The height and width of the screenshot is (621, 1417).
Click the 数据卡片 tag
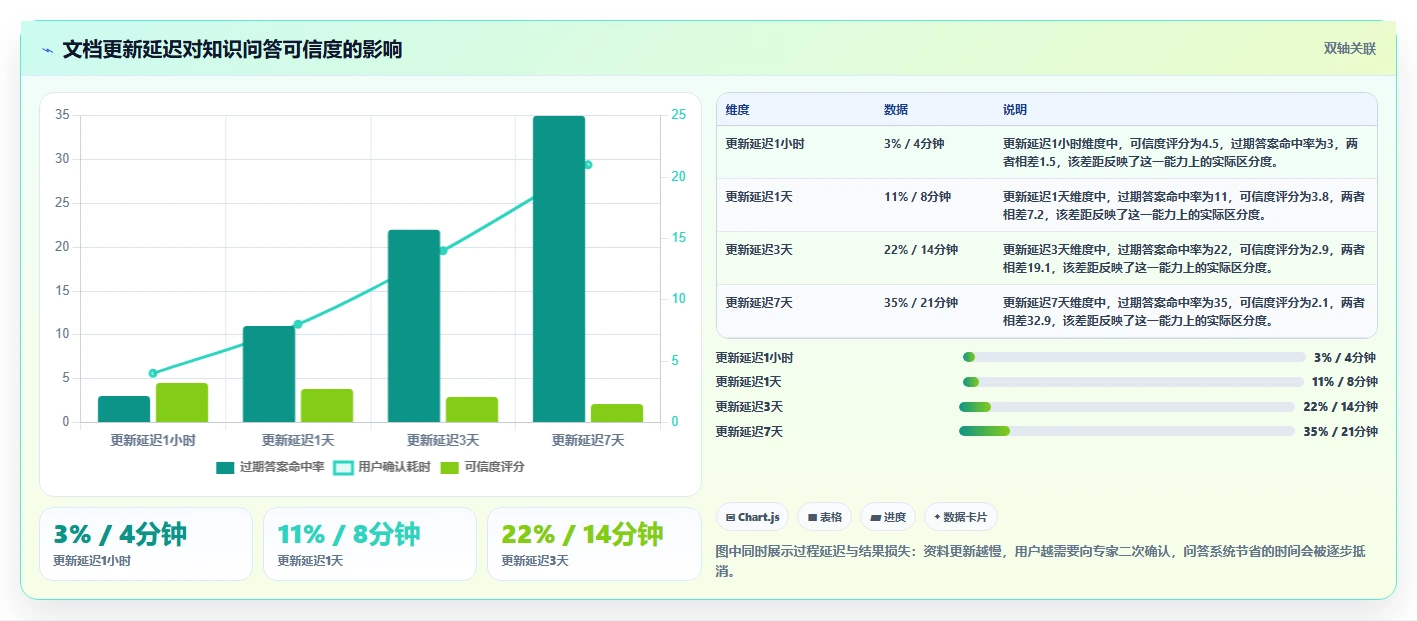tap(960, 517)
